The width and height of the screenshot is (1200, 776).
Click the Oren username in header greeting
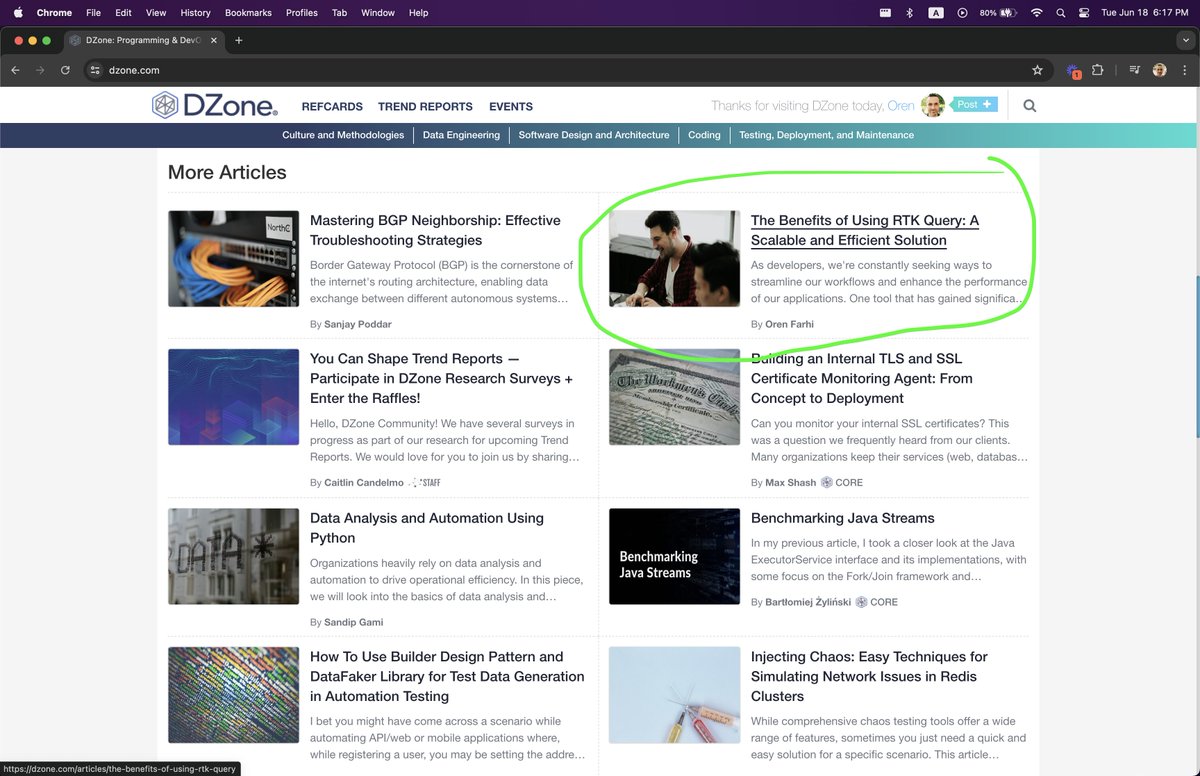pyautogui.click(x=901, y=106)
